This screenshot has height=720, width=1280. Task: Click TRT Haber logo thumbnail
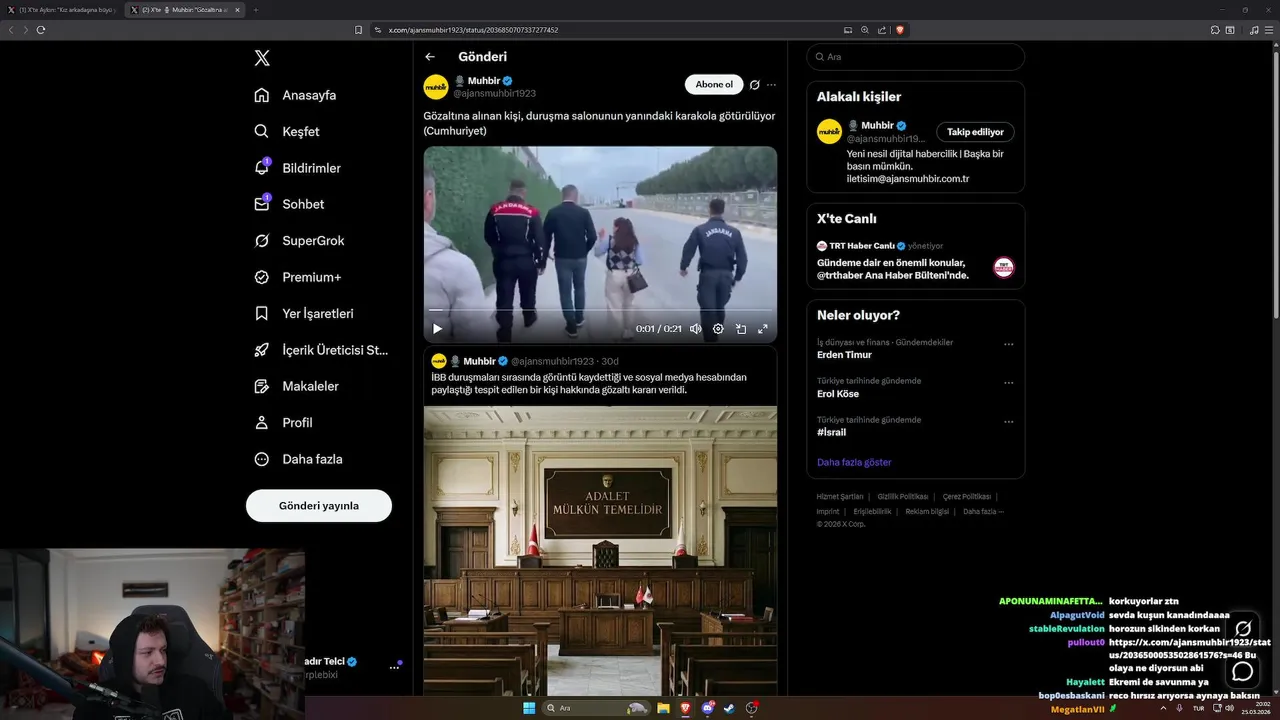(1004, 267)
